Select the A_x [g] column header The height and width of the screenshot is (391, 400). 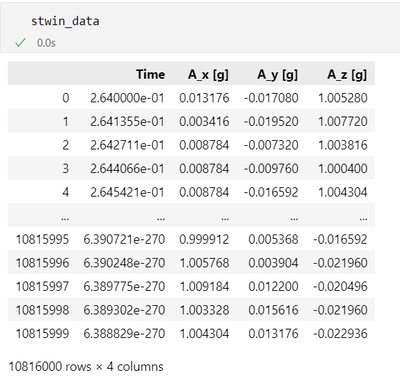click(208, 74)
